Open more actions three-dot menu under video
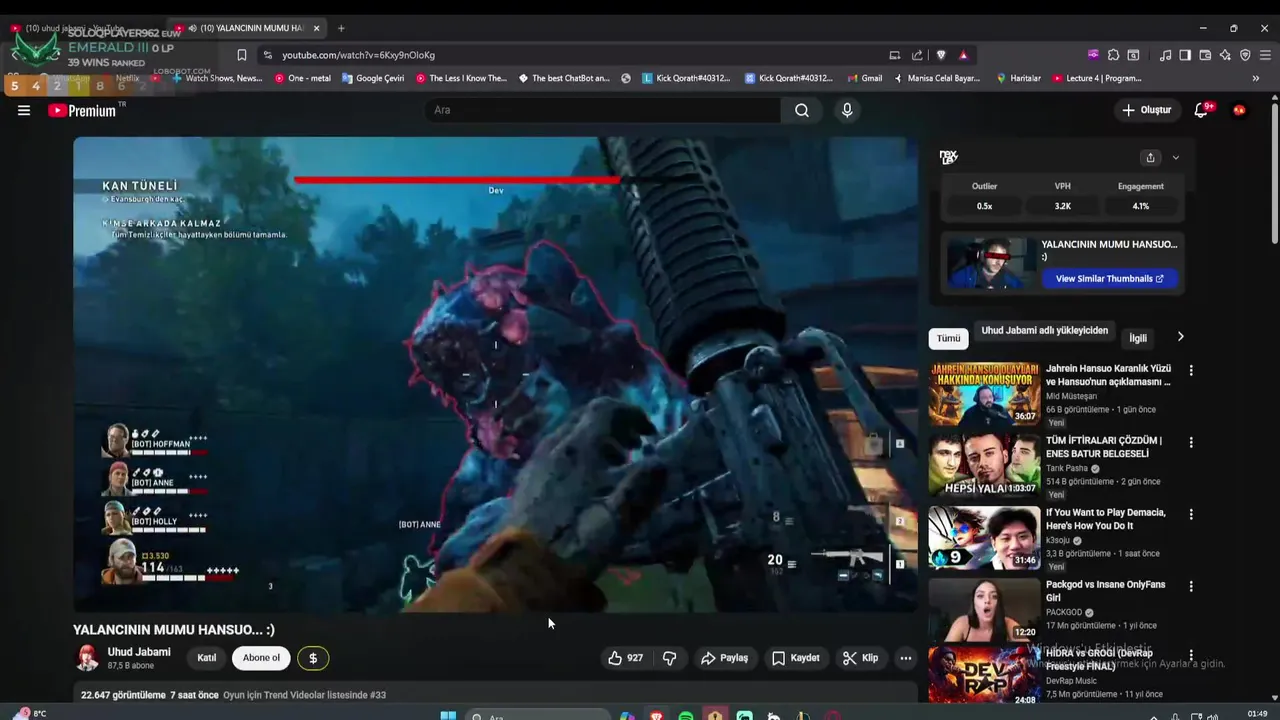The image size is (1280, 720). pos(905,658)
